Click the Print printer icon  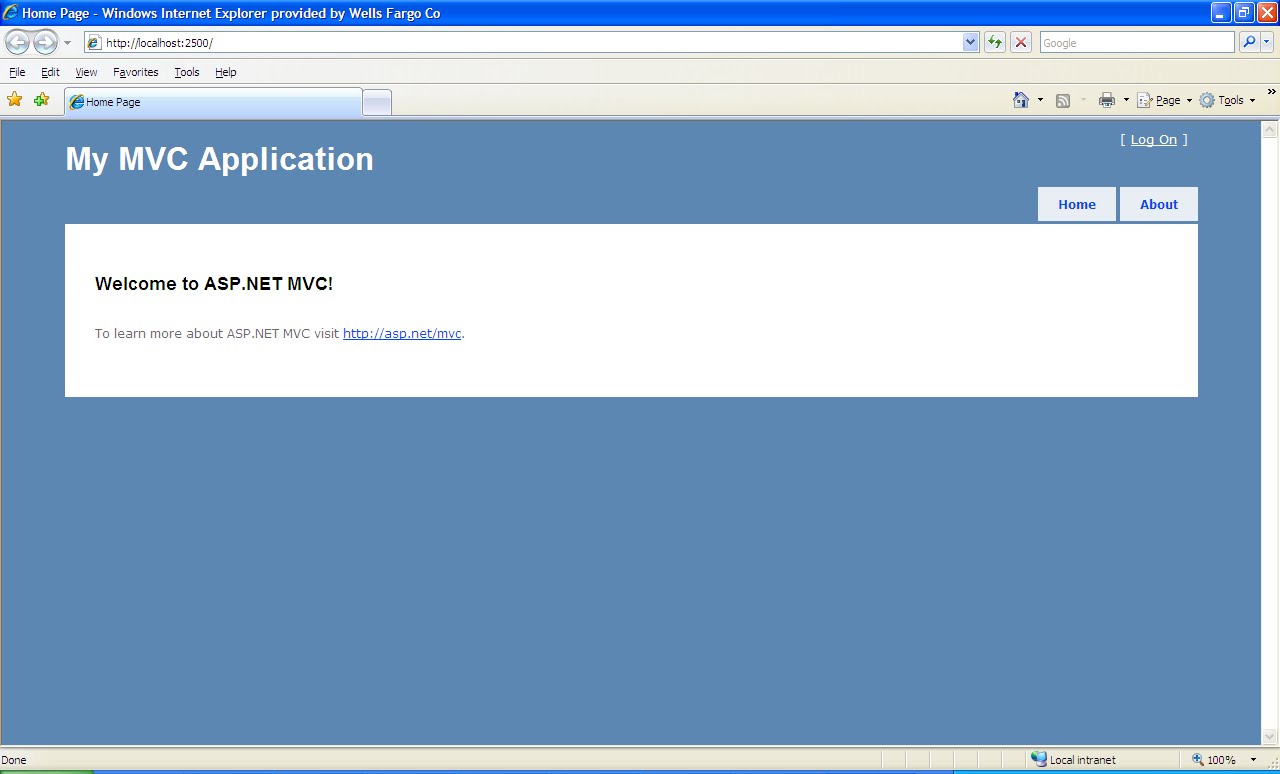(1106, 100)
